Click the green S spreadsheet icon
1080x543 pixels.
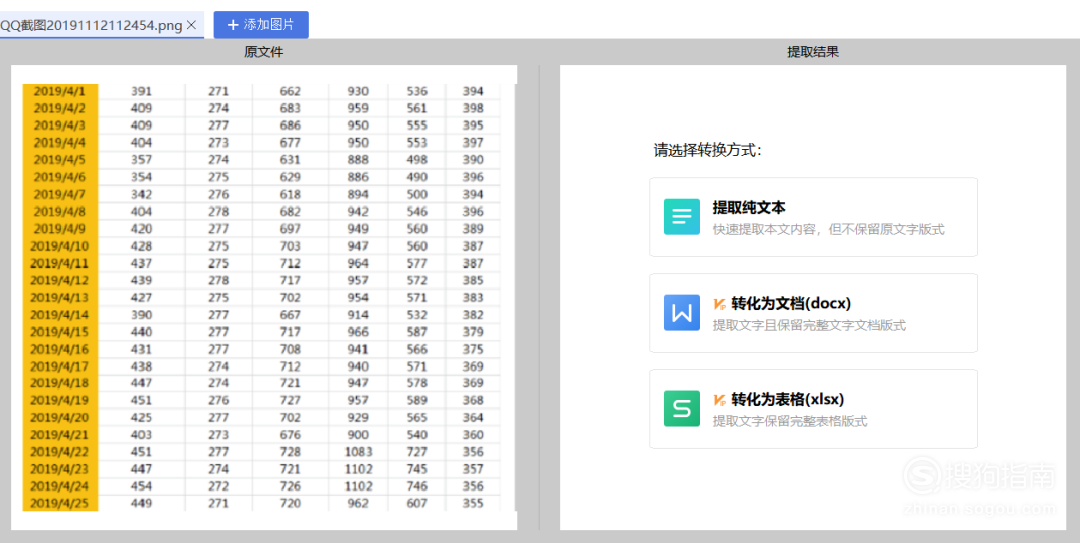click(681, 409)
